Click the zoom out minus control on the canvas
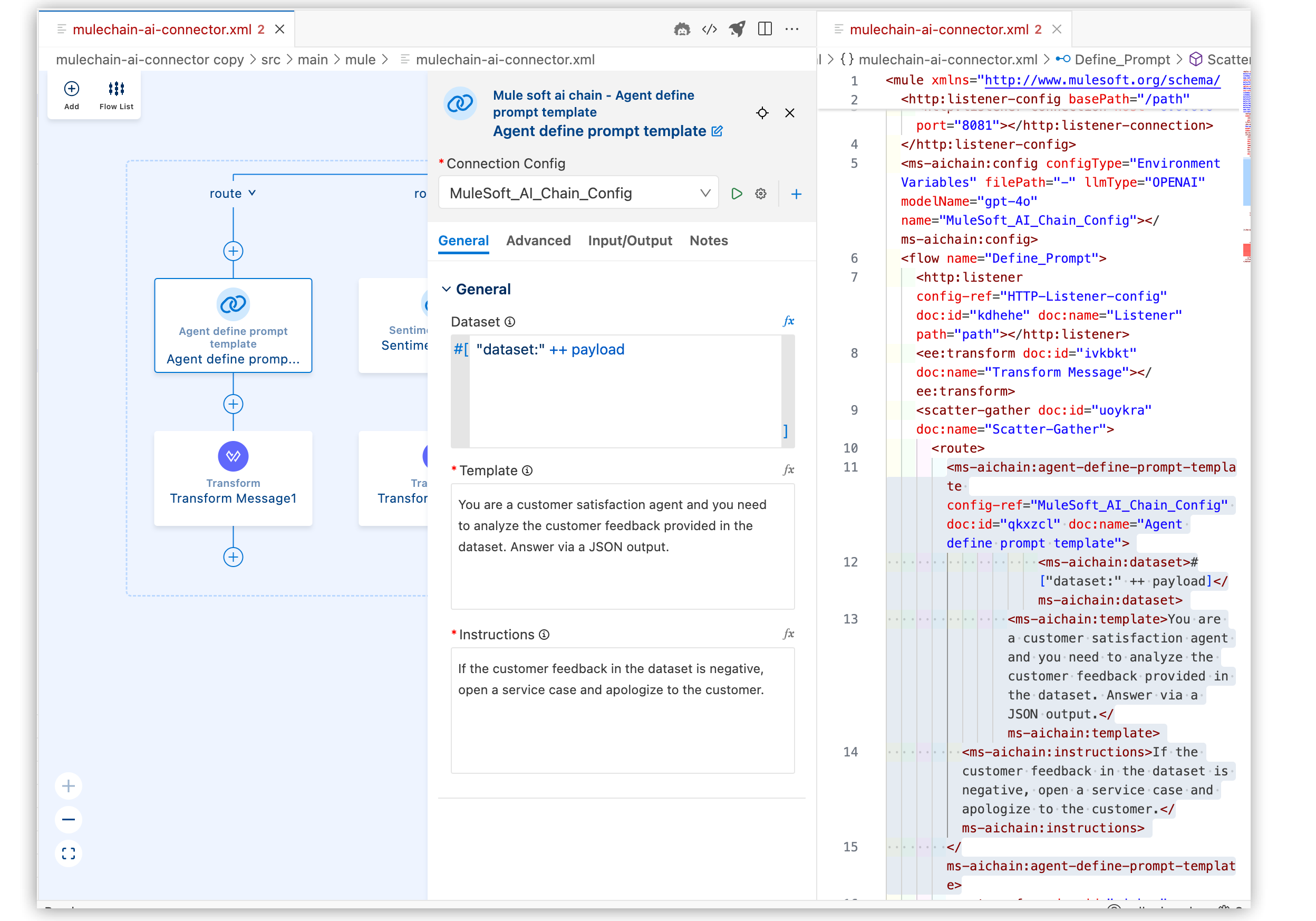 coord(69,820)
